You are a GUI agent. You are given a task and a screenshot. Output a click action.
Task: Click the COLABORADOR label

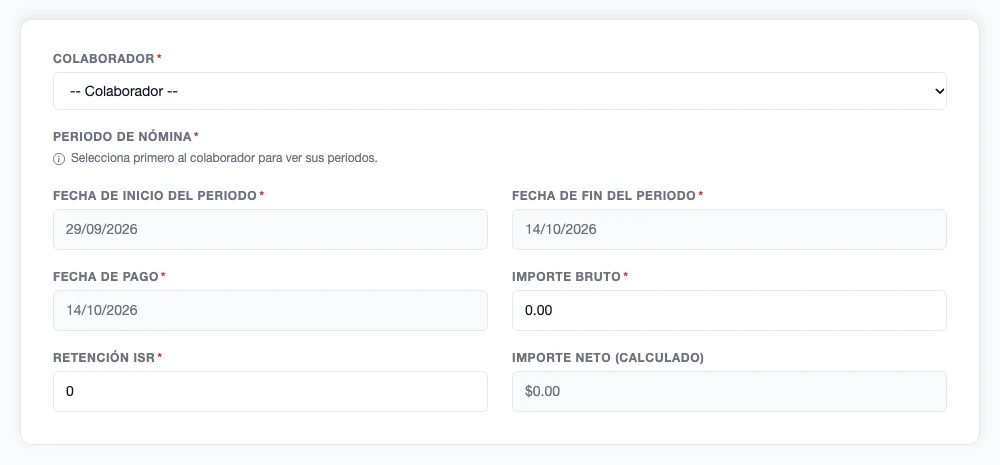click(x=104, y=59)
